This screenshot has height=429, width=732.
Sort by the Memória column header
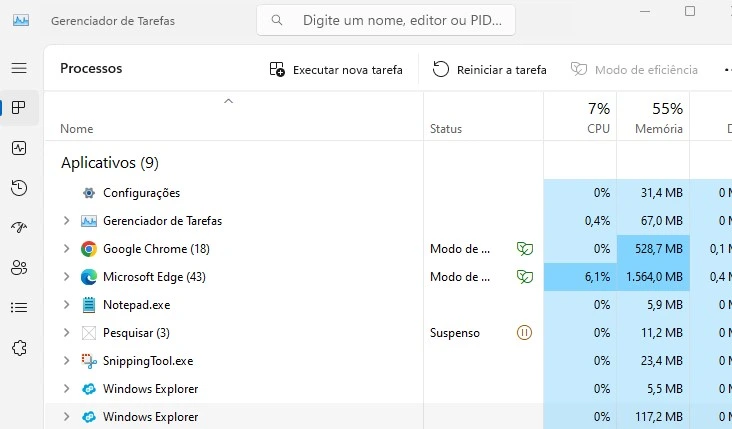coord(653,118)
